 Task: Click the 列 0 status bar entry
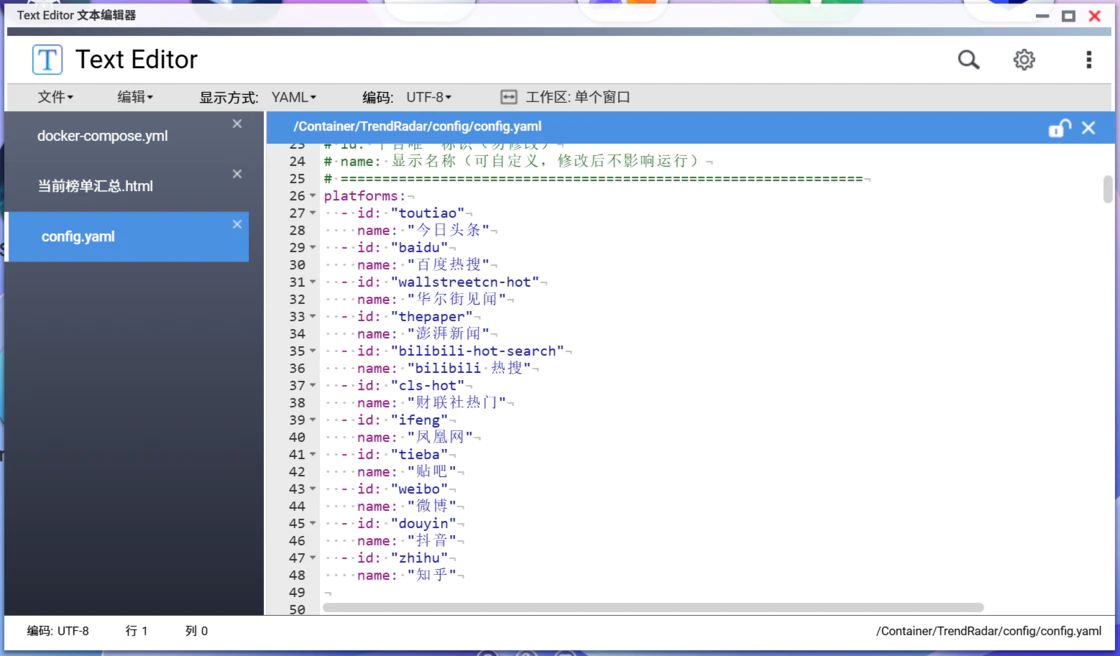tap(196, 631)
